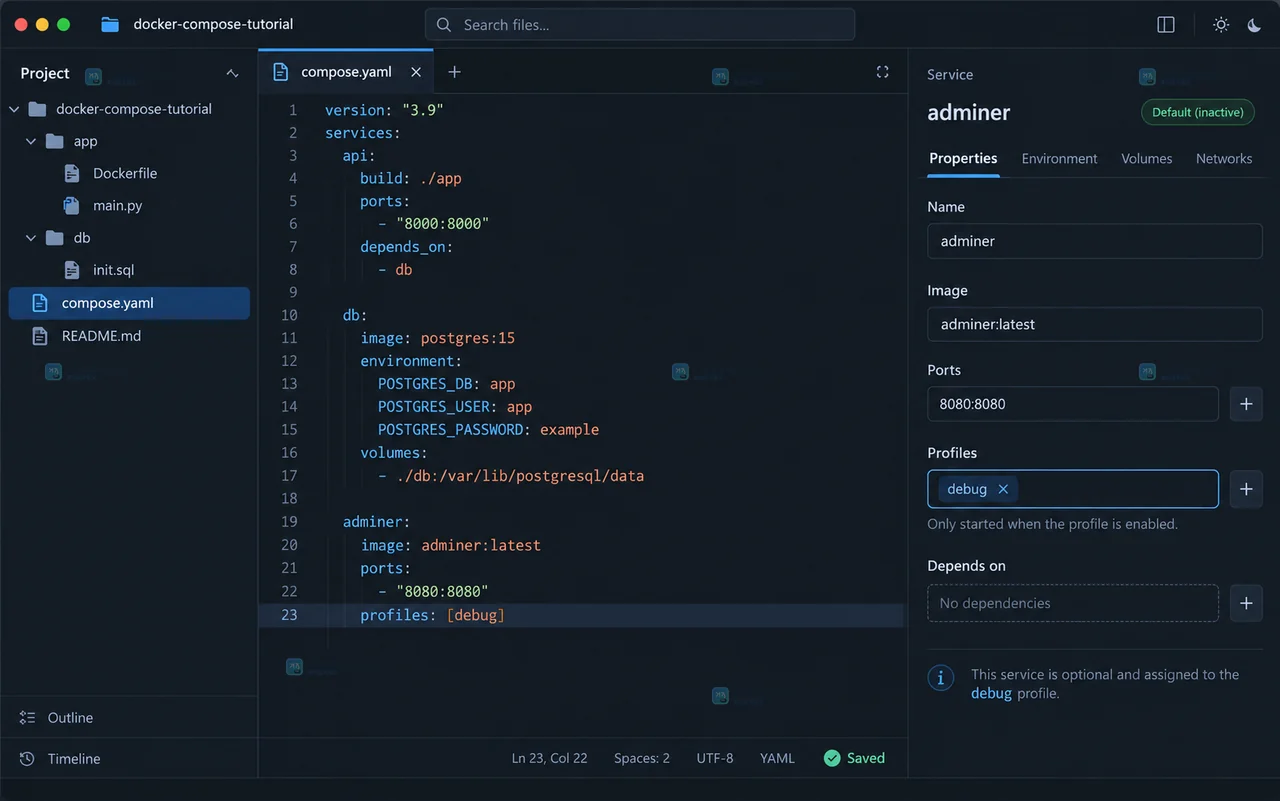Select compose.yaml in the project tree
Image resolution: width=1280 pixels, height=801 pixels.
129,303
